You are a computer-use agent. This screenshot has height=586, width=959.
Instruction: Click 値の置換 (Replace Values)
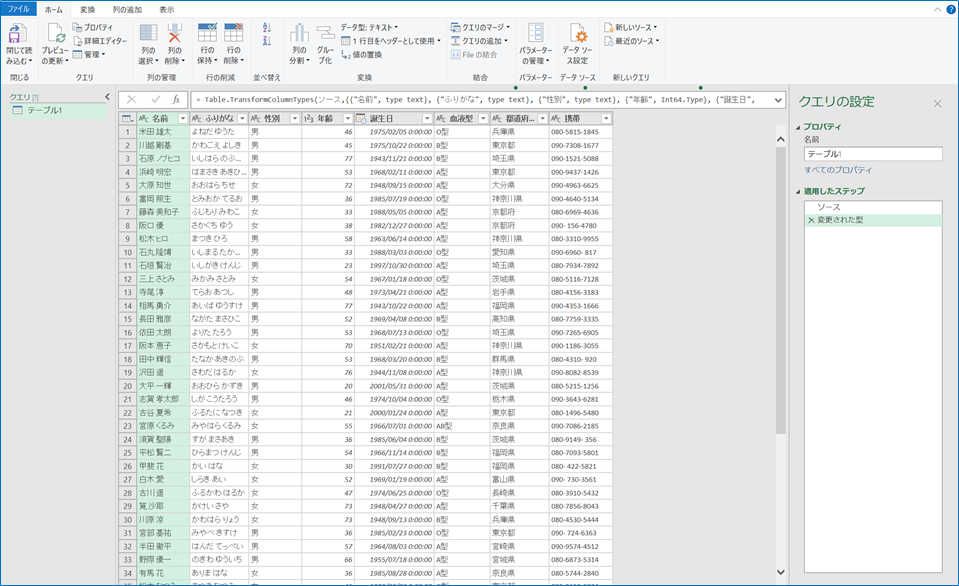pyautogui.click(x=361, y=54)
